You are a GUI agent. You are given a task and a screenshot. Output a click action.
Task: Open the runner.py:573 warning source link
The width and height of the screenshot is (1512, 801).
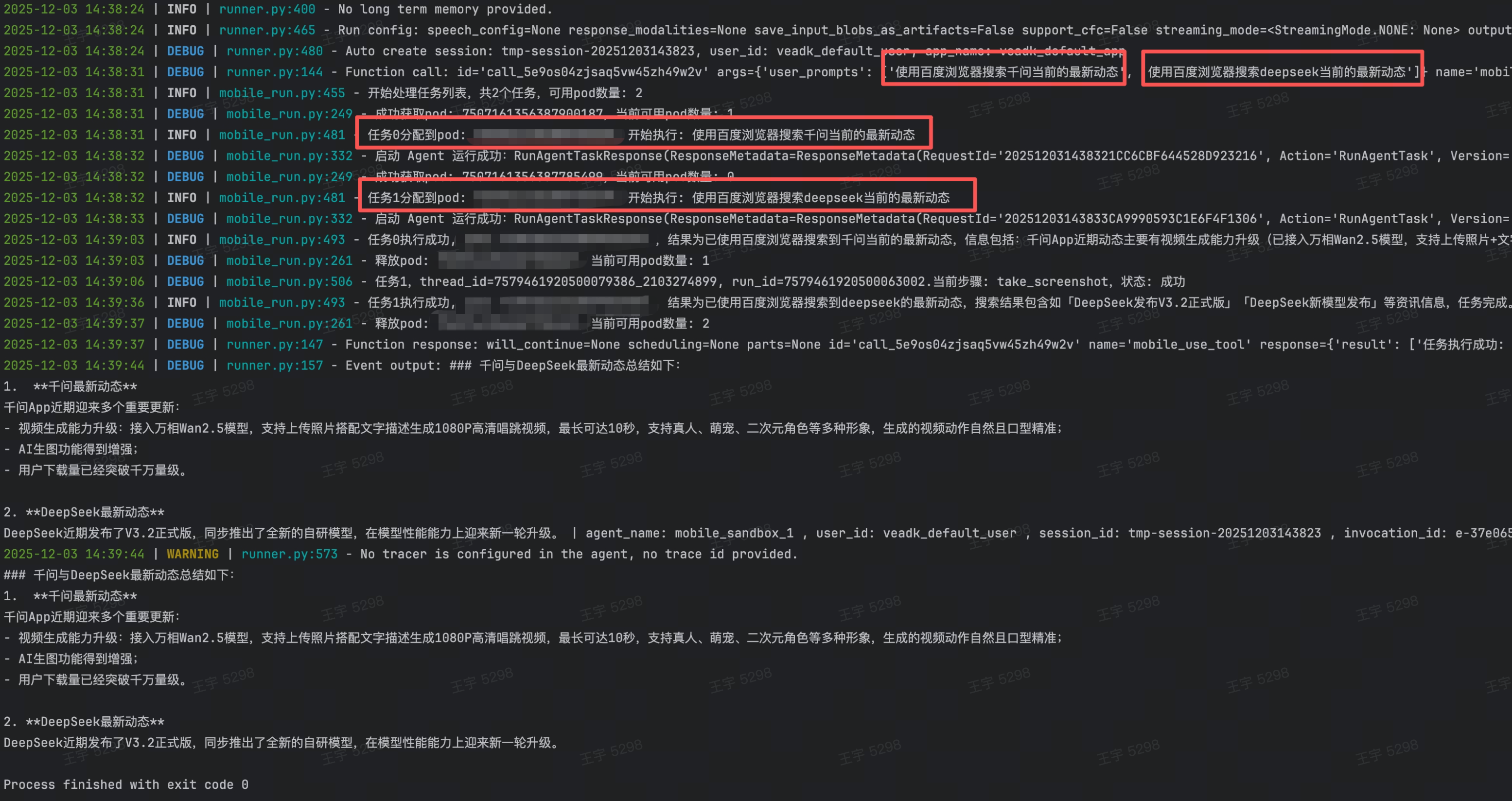(x=289, y=554)
